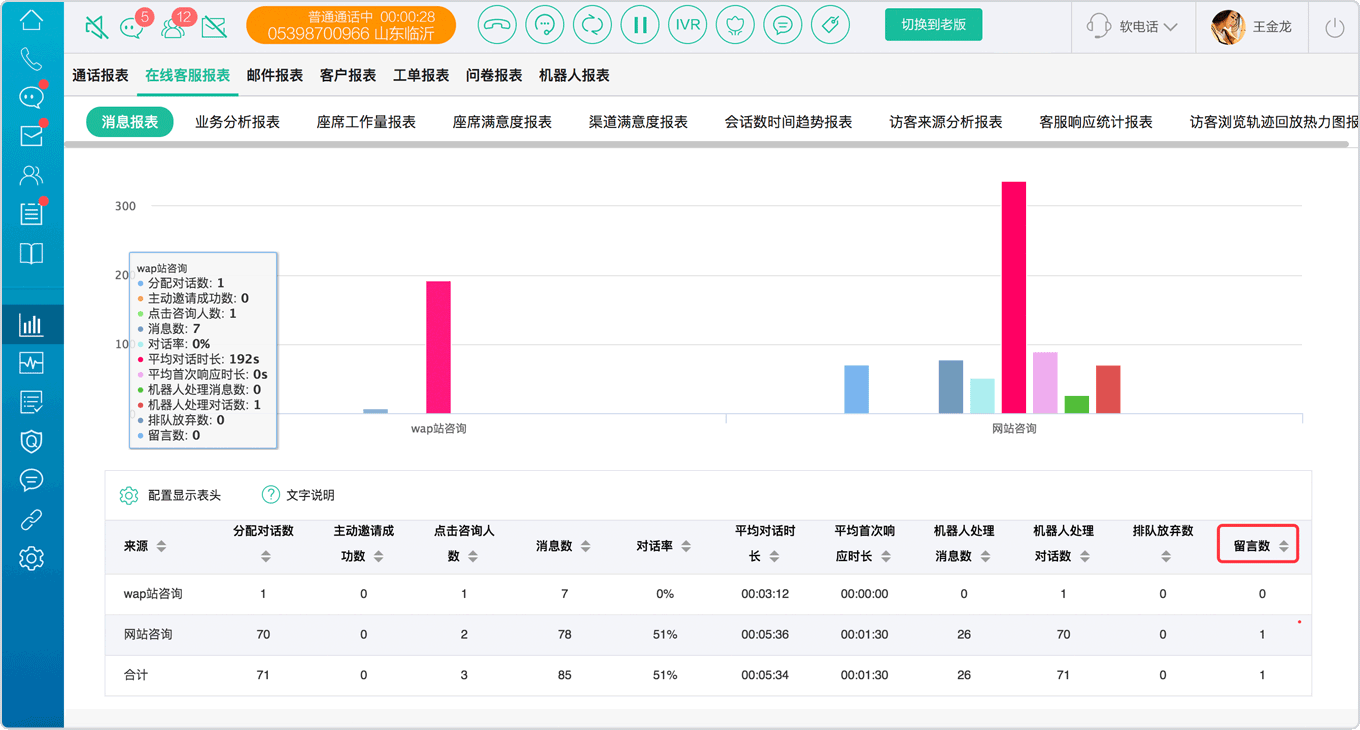1360x730 pixels.
Task: Open 访客来源分析报表 sub-tab
Action: (946, 122)
